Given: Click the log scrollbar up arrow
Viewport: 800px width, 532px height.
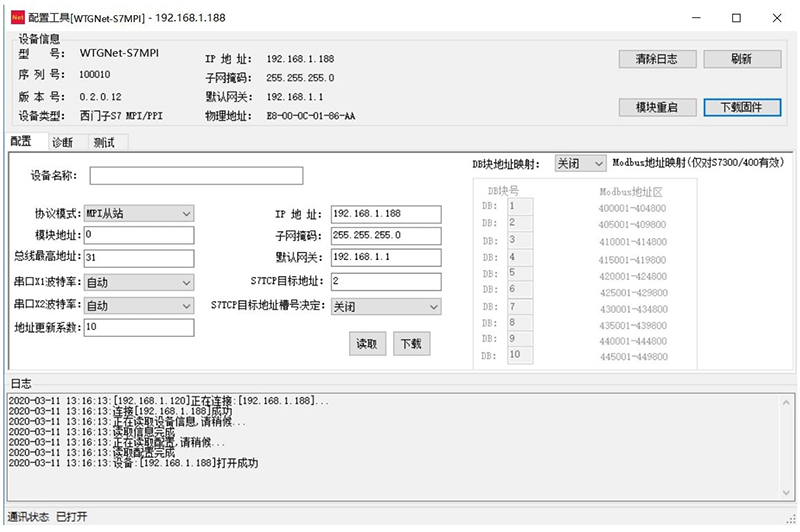Looking at the screenshot, I should click(x=786, y=402).
